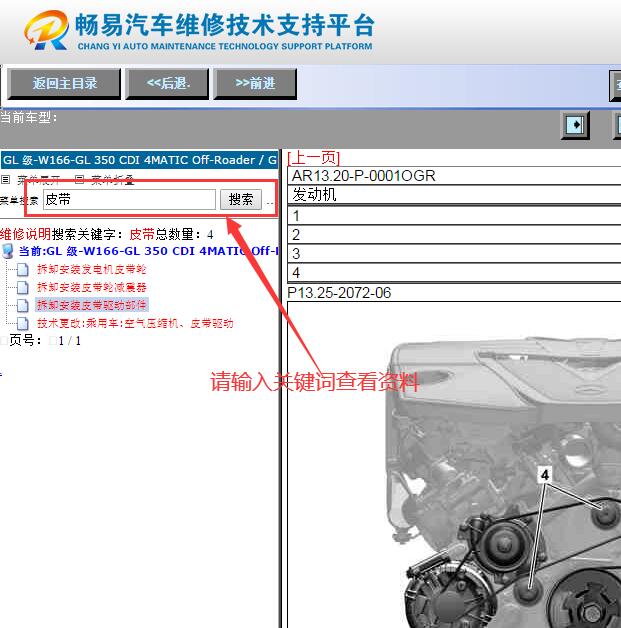Click the callout label 4 in the diagram
The height and width of the screenshot is (628, 621).
(545, 475)
